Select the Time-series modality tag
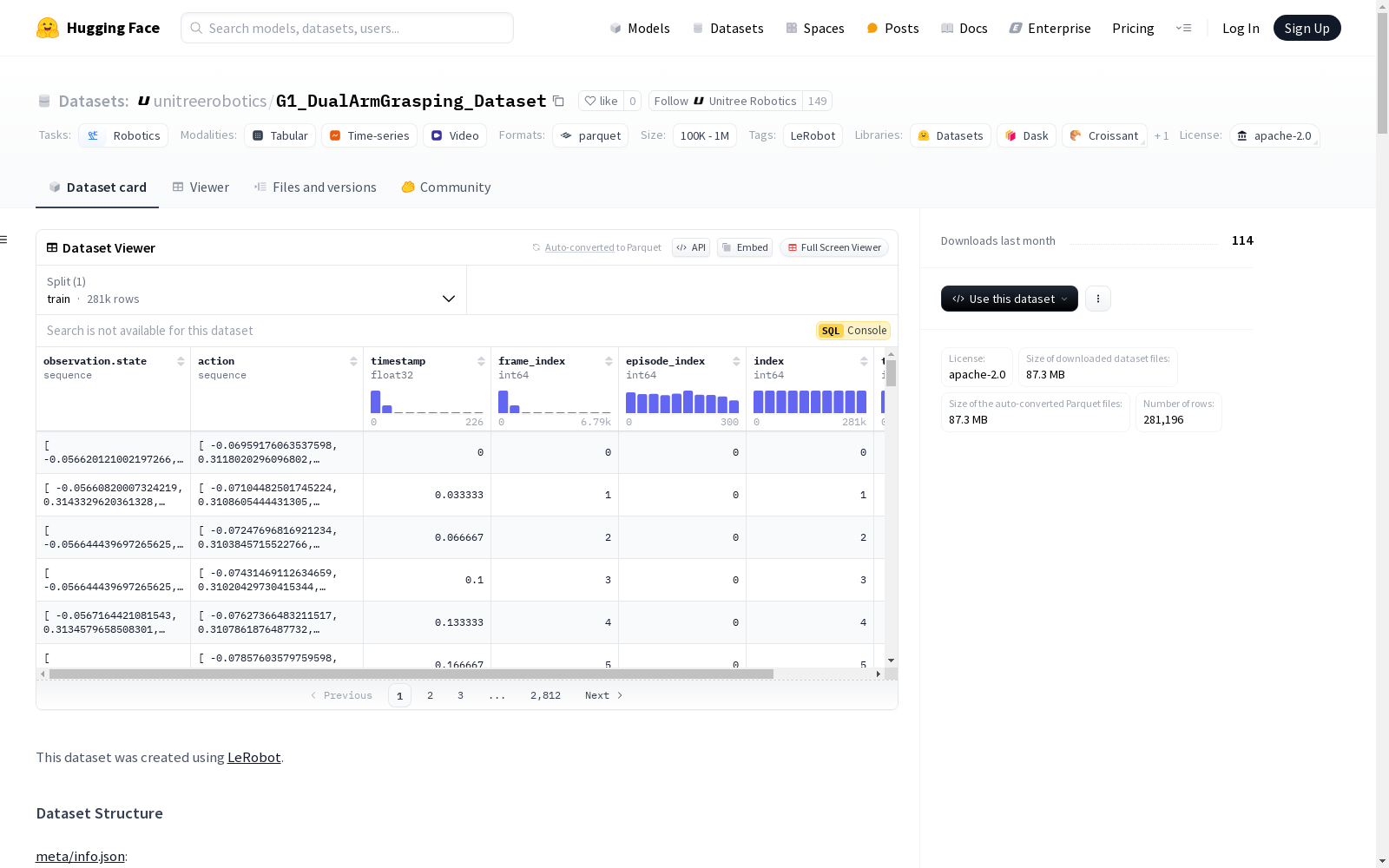 369,135
